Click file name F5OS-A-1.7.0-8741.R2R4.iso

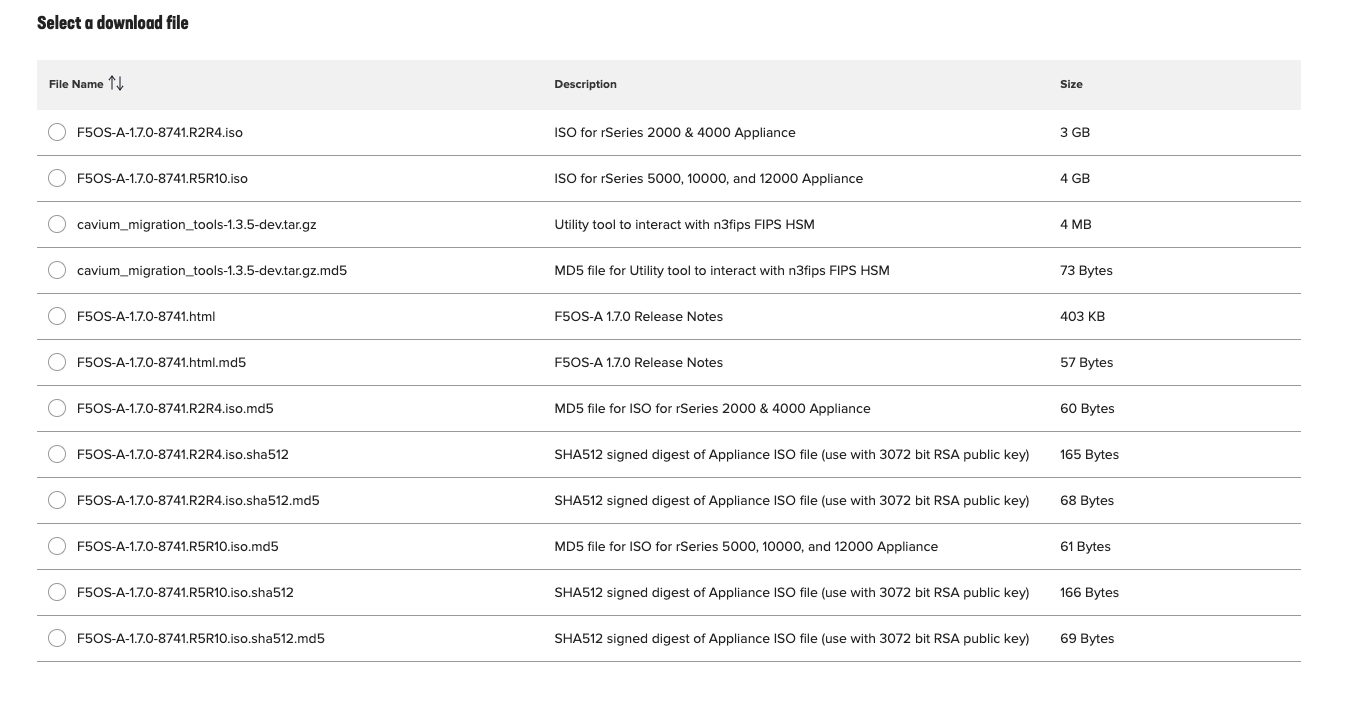(160, 132)
